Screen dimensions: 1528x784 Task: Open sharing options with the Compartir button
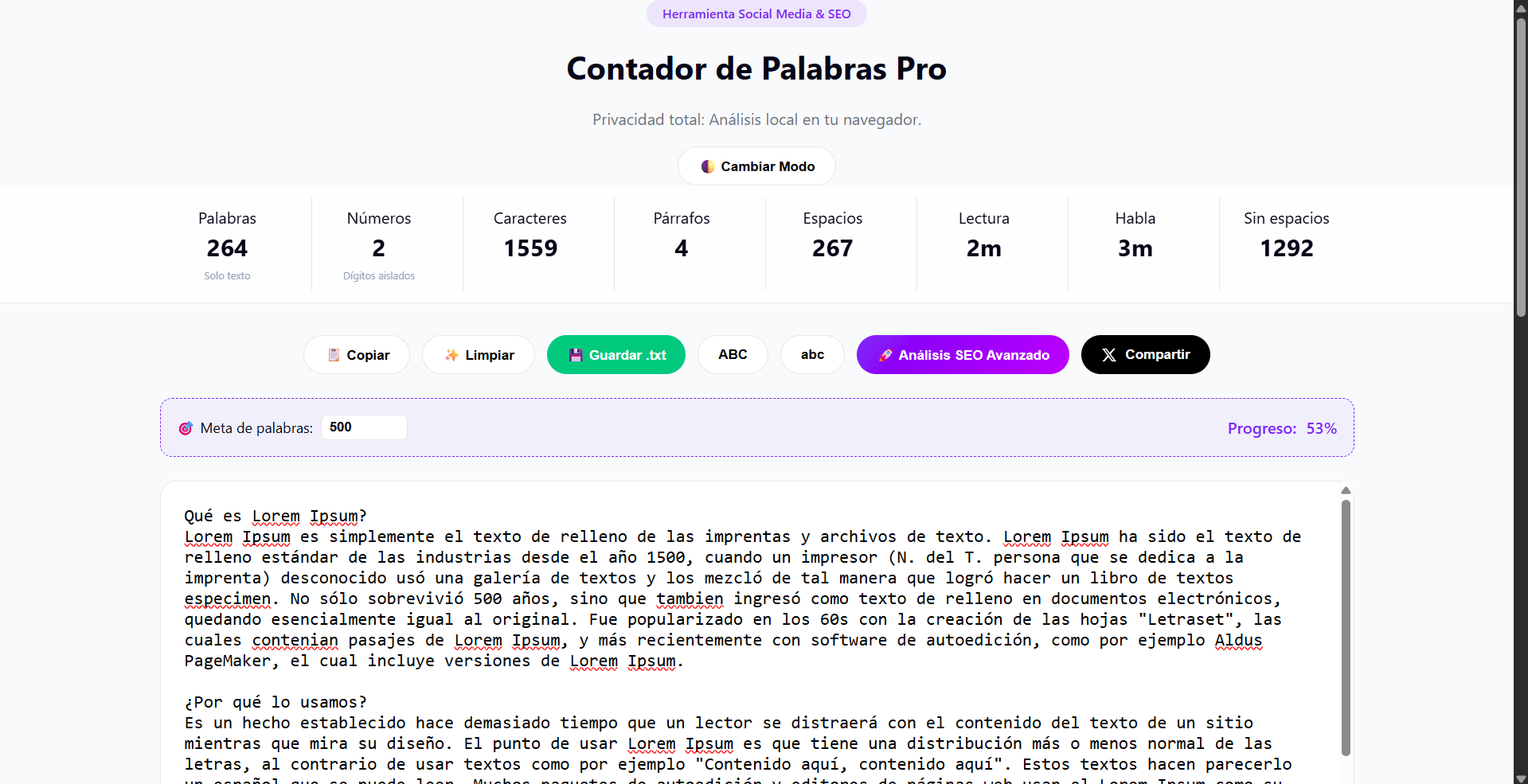click(x=1145, y=355)
